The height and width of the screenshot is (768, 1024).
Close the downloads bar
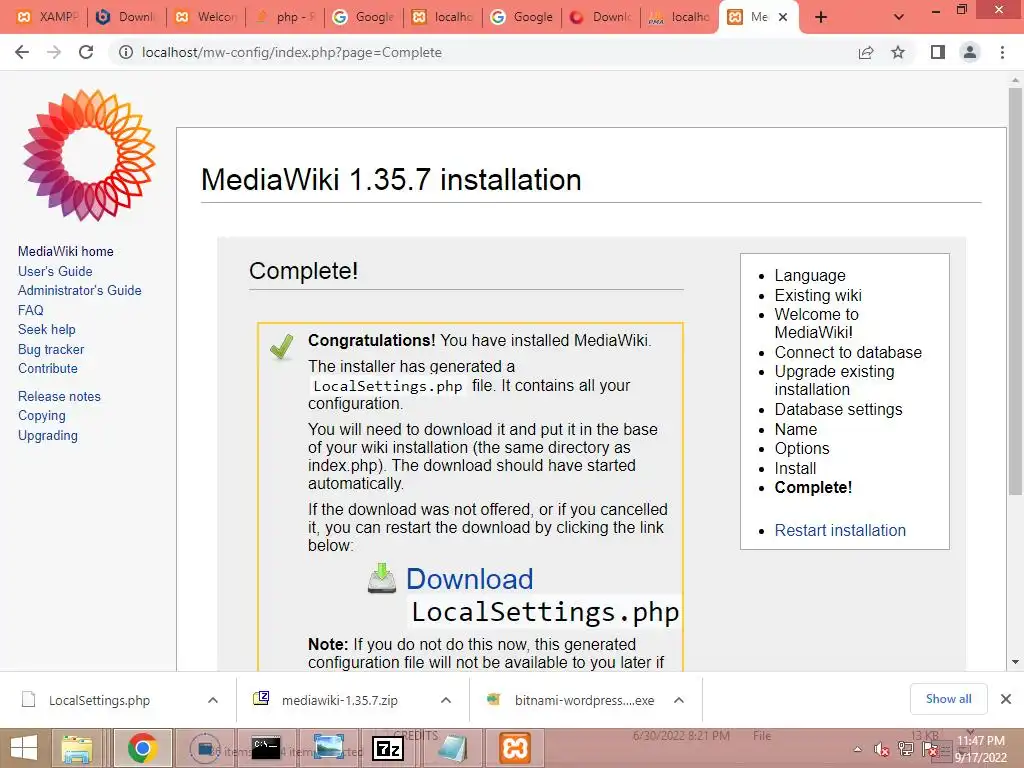tap(1006, 699)
